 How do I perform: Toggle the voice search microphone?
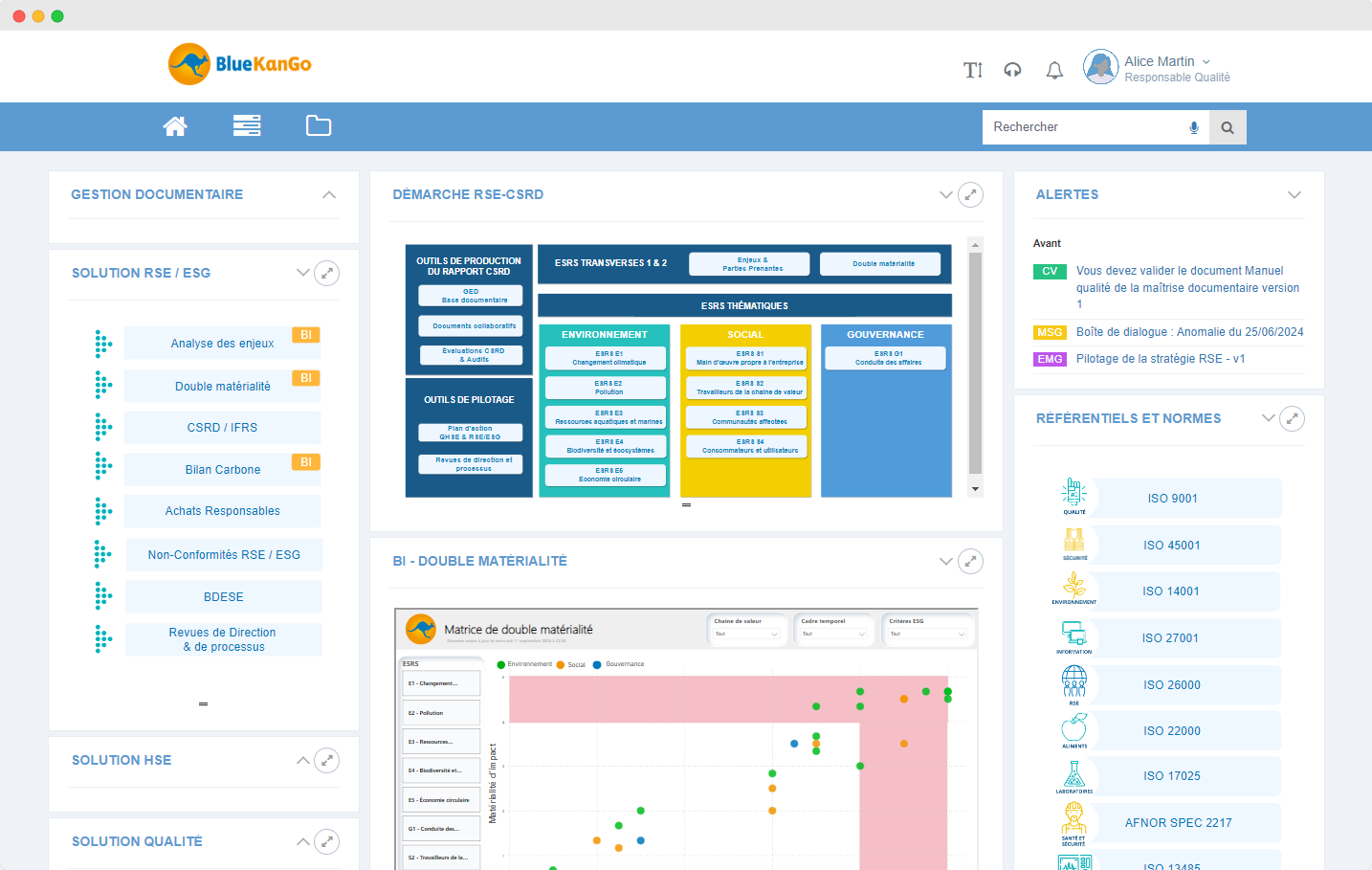coord(1193,126)
